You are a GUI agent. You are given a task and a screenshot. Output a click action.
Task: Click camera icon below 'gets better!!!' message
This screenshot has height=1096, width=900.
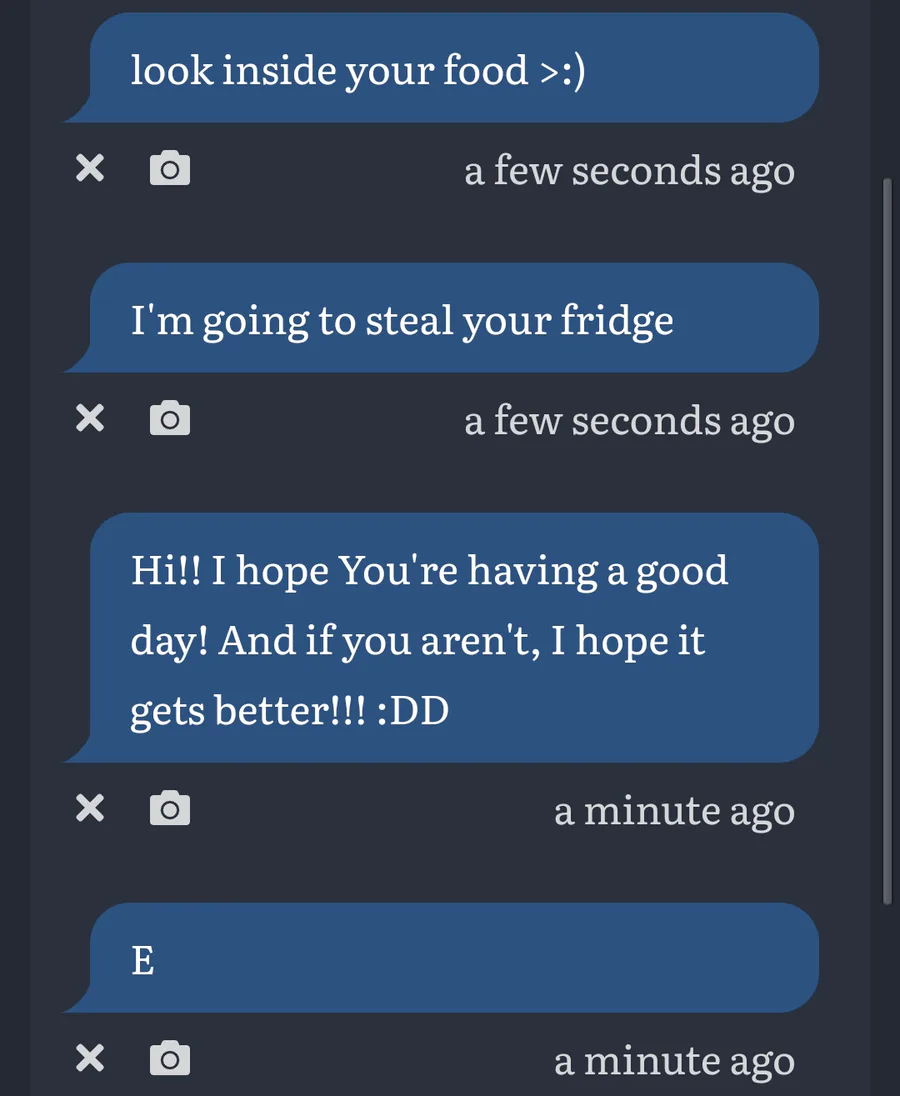coord(170,808)
